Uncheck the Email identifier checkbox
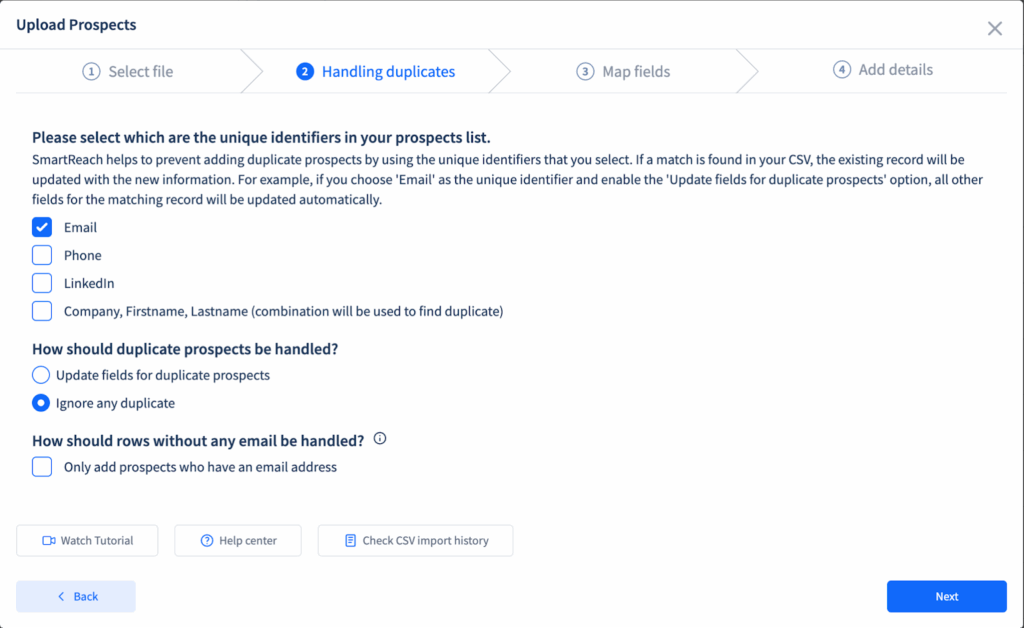This screenshot has height=628, width=1024. (42, 227)
